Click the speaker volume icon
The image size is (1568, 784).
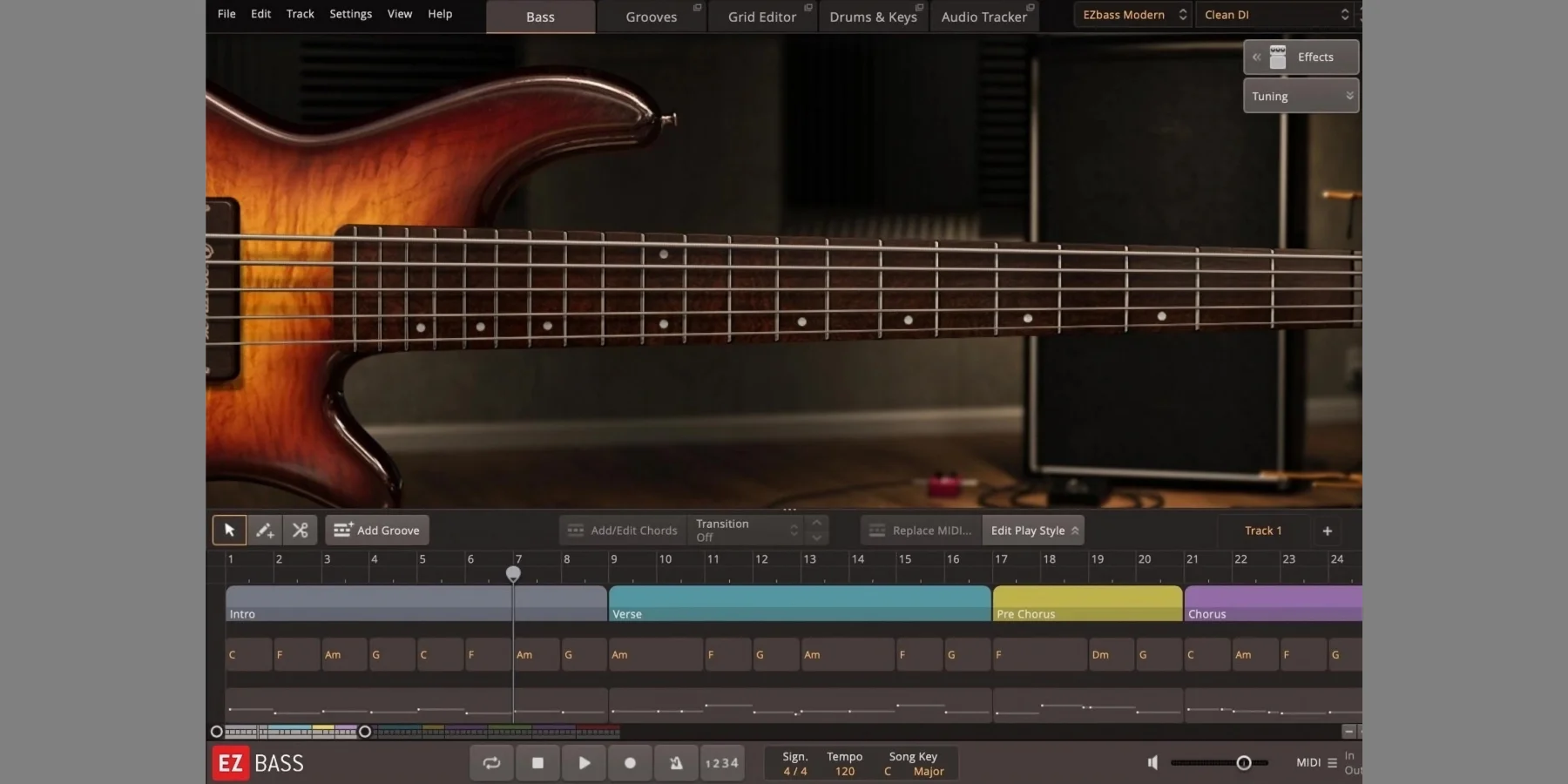coord(1152,763)
